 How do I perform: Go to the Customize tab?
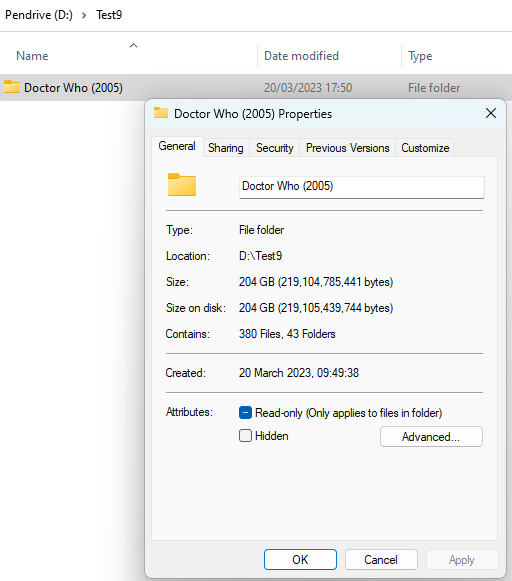pos(425,148)
